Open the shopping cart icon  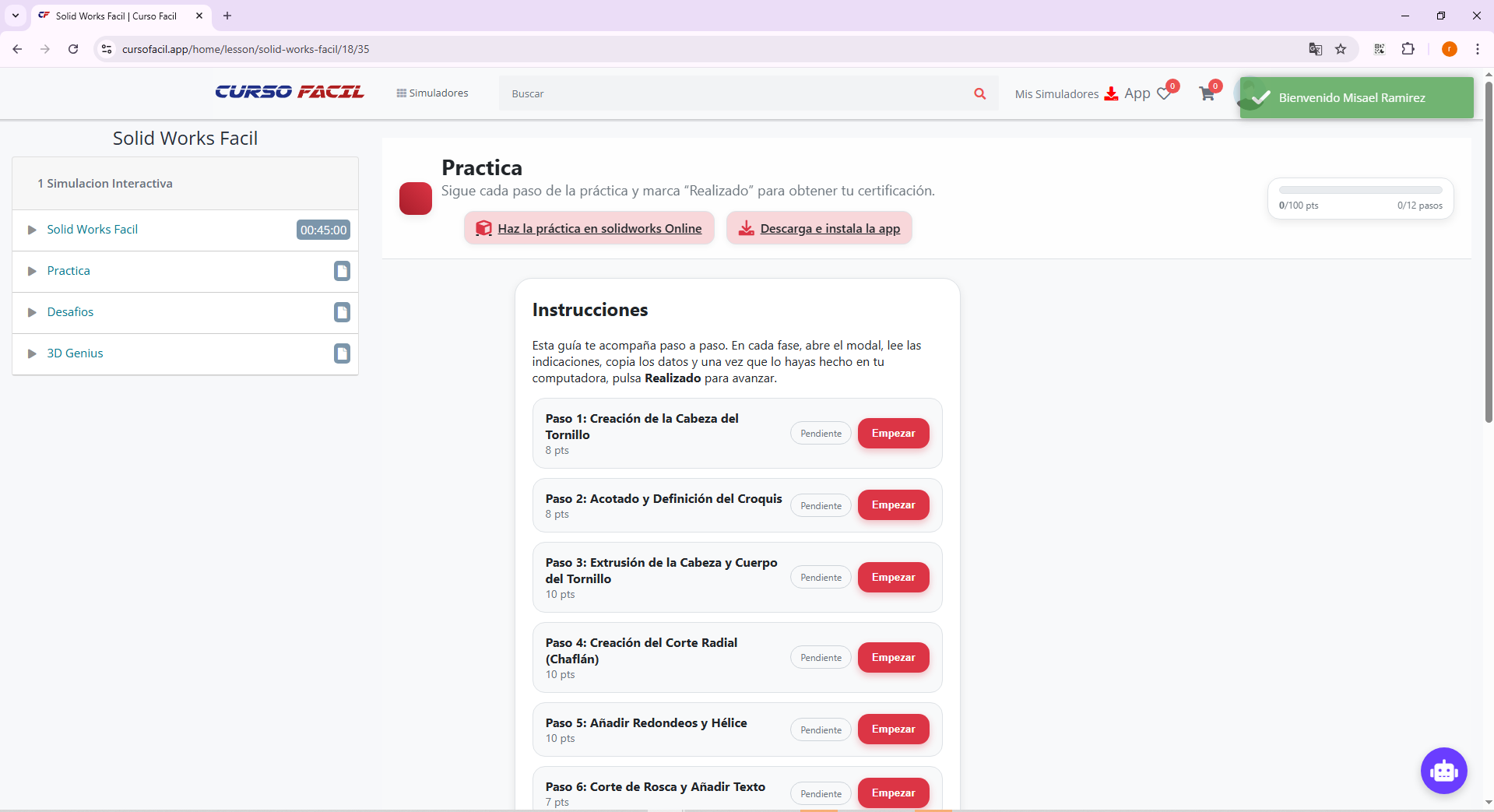tap(1207, 93)
